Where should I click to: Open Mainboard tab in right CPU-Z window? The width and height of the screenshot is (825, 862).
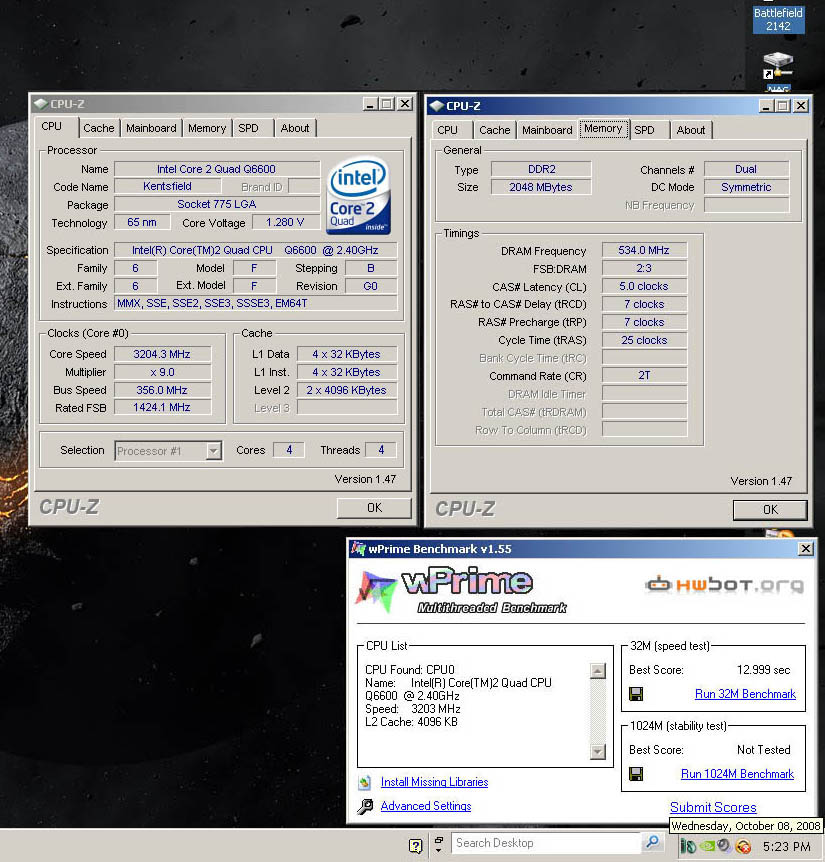[547, 130]
